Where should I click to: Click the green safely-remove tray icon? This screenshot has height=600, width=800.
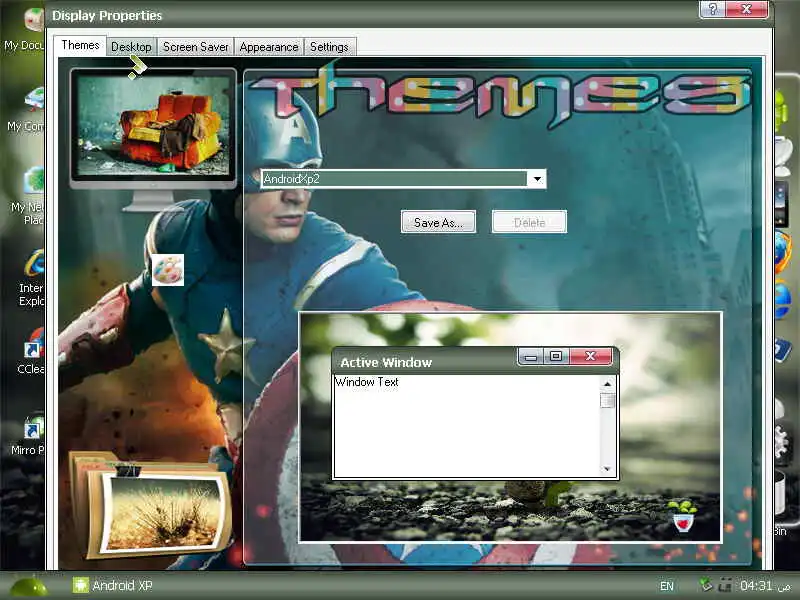pyautogui.click(x=705, y=584)
